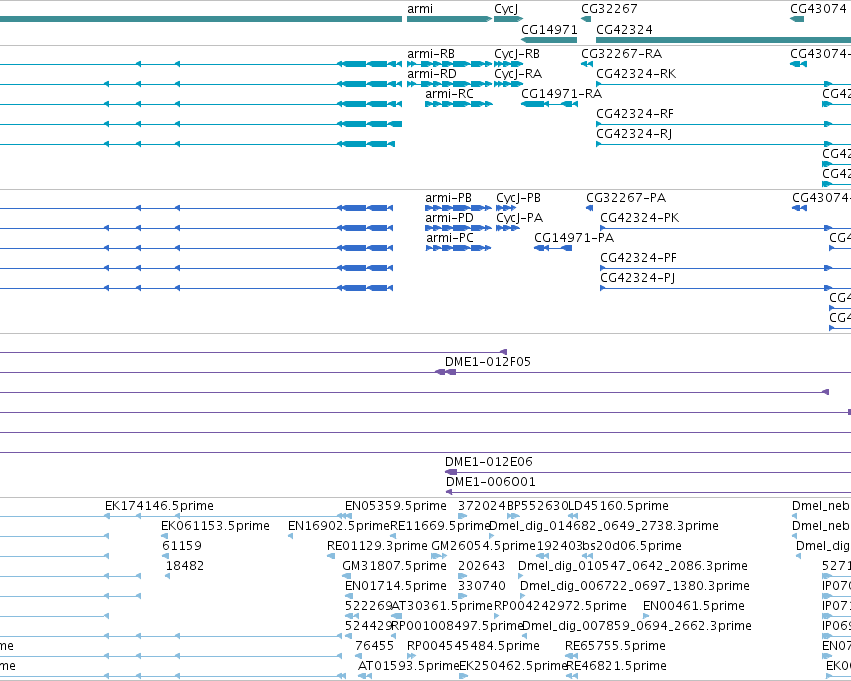Click Dmel_dig_006722_0697_1380.3prime feature
The image size is (851, 681).
tap(523, 596)
